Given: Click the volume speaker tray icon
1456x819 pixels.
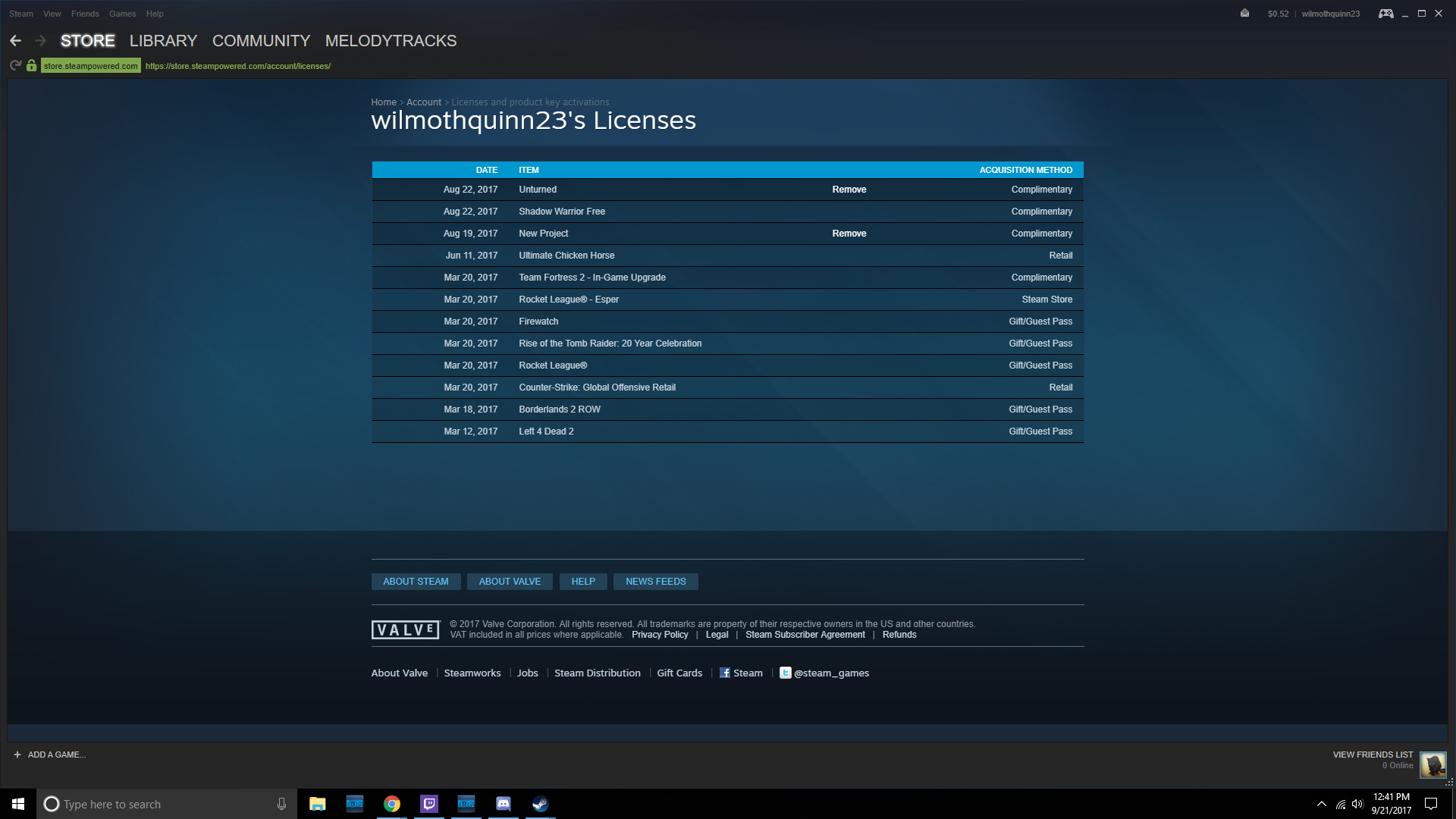Looking at the screenshot, I should (1357, 804).
